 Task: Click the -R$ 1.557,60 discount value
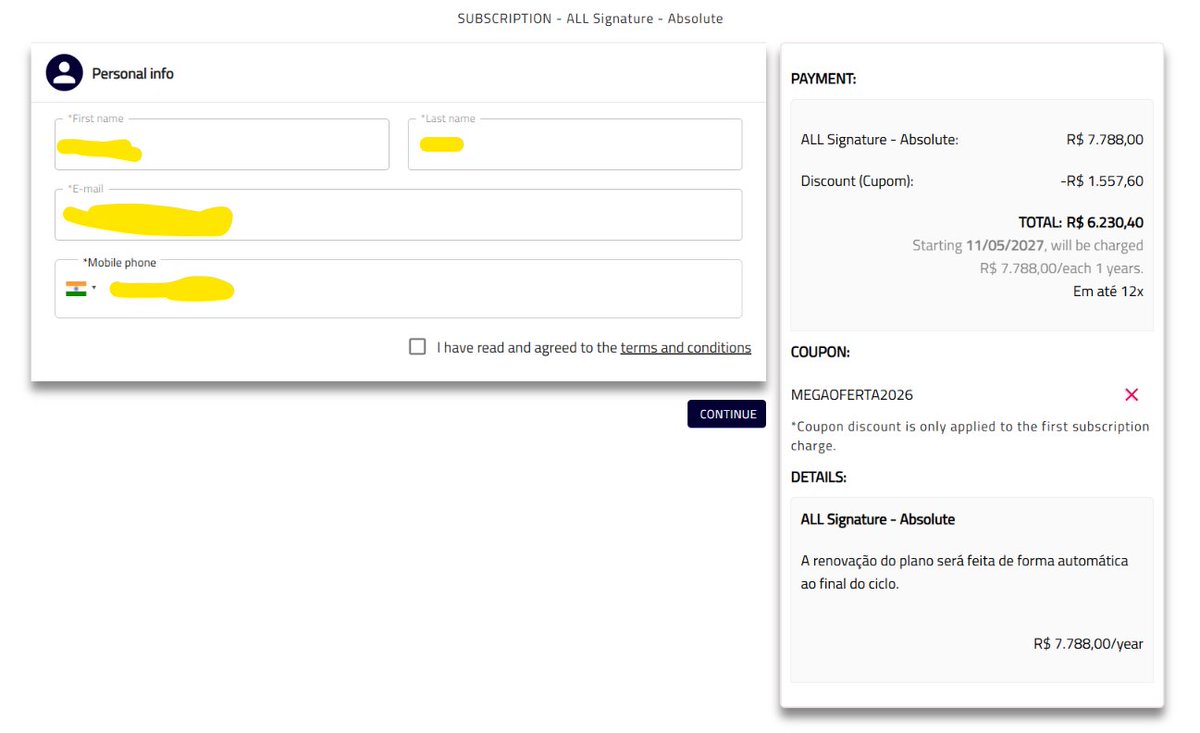1102,181
